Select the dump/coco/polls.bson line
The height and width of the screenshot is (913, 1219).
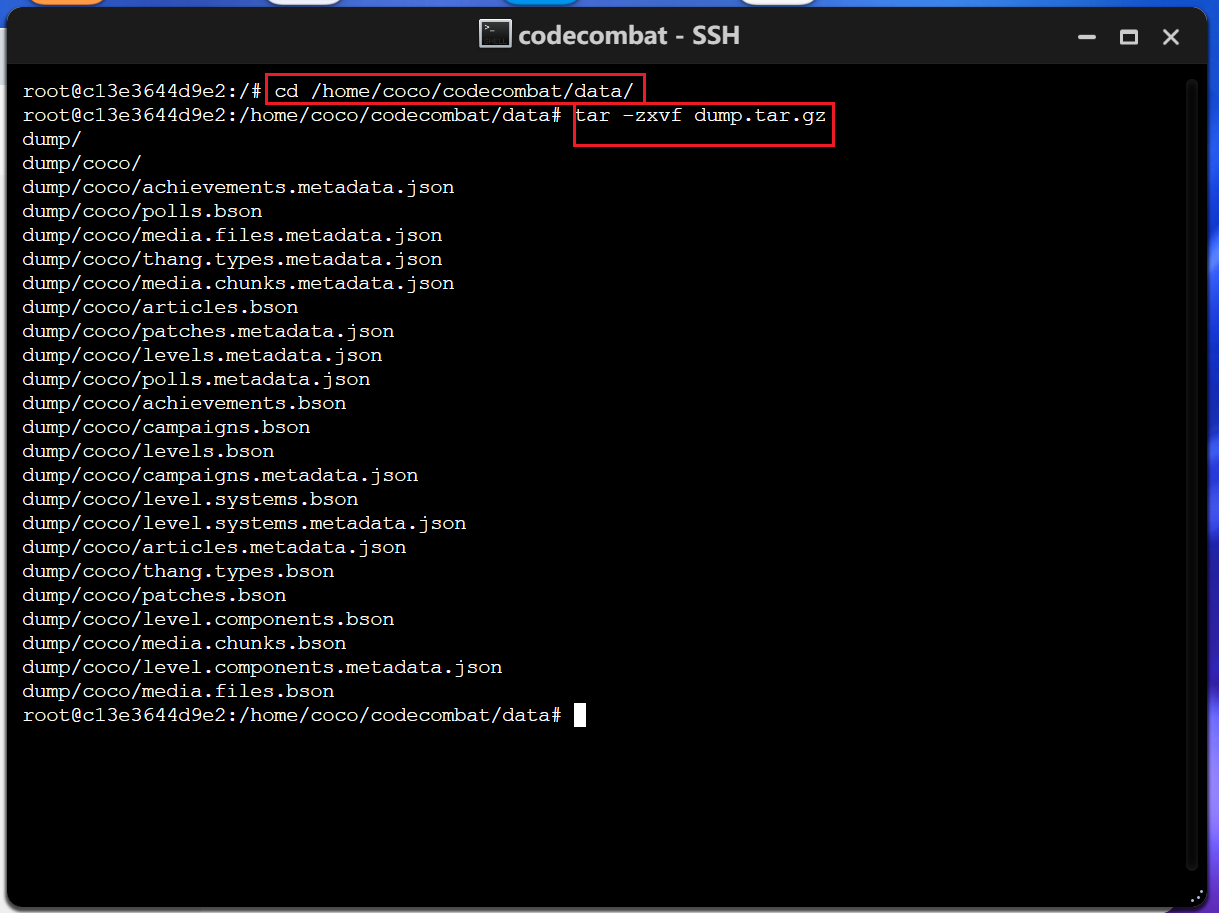pyautogui.click(x=142, y=211)
